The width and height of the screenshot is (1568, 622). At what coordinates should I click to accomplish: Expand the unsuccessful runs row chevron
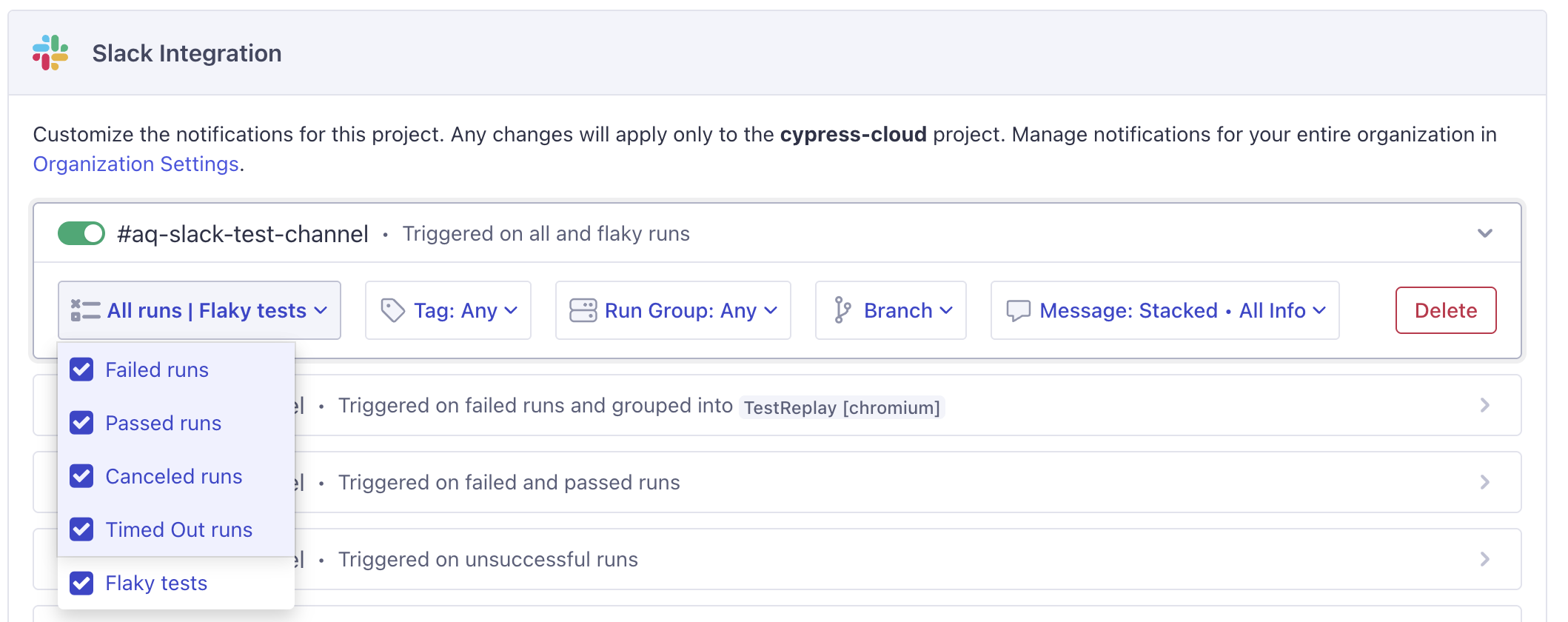tap(1484, 559)
